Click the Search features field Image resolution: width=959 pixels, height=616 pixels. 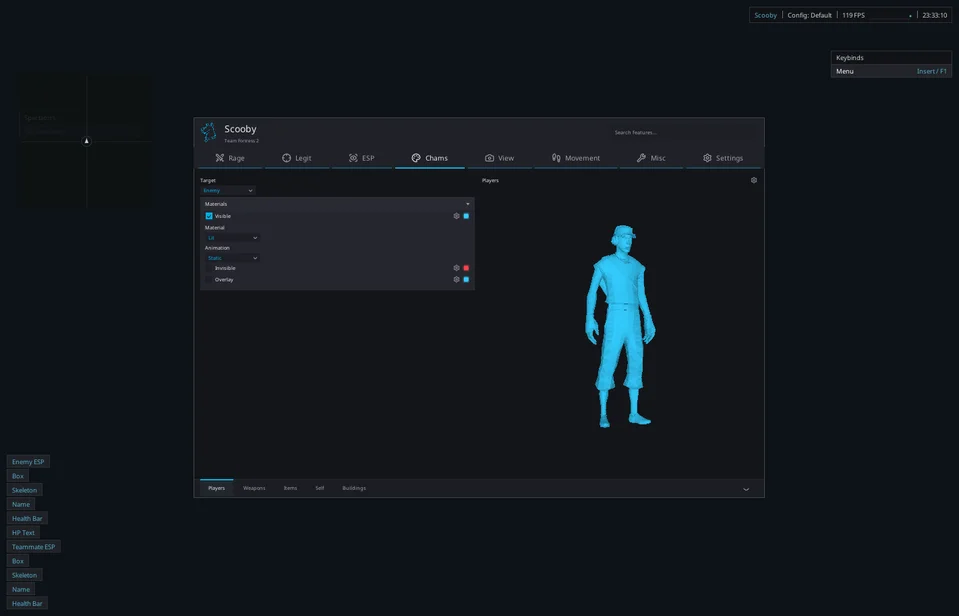point(684,132)
